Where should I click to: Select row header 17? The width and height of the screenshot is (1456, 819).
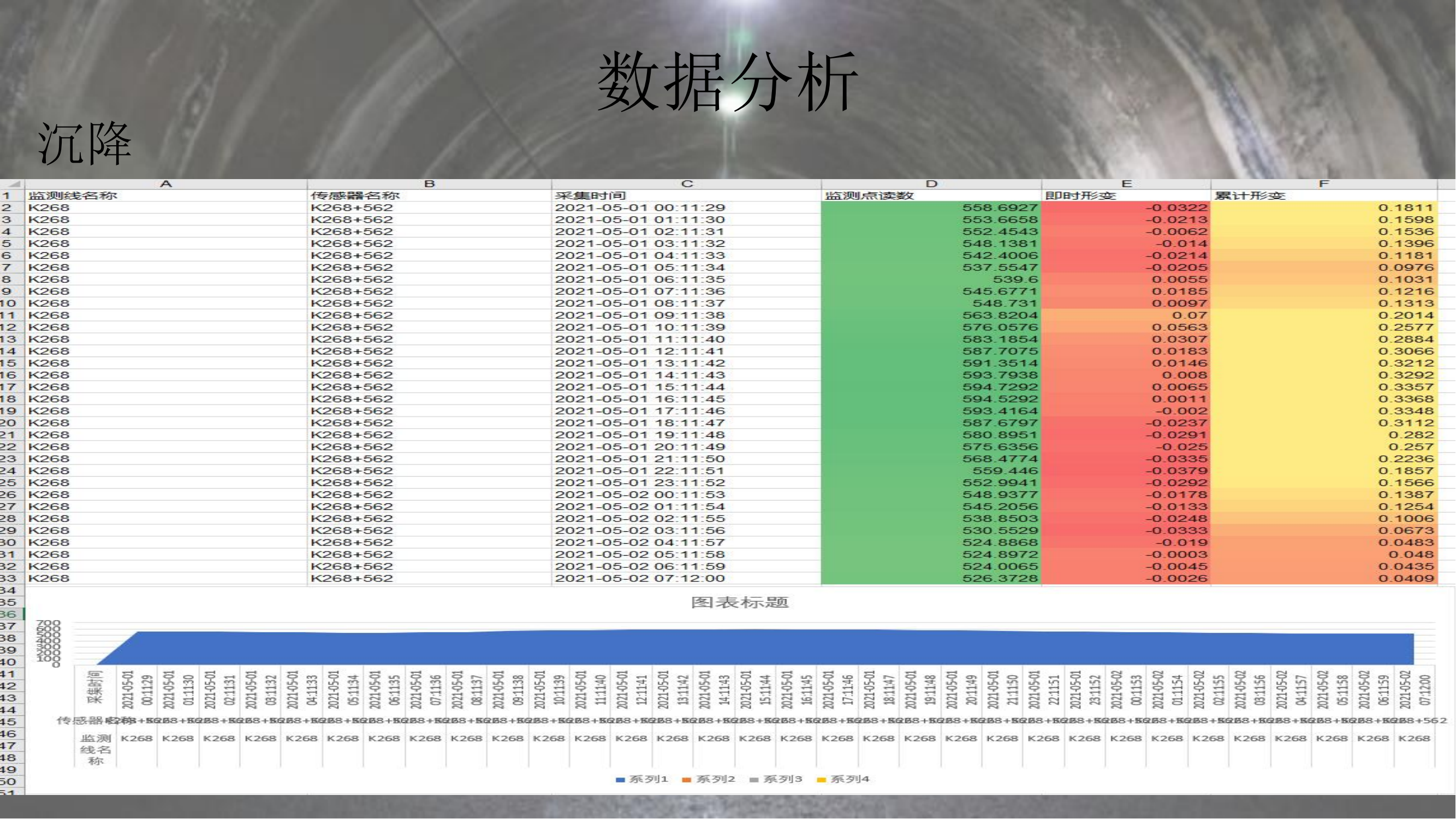point(12,387)
